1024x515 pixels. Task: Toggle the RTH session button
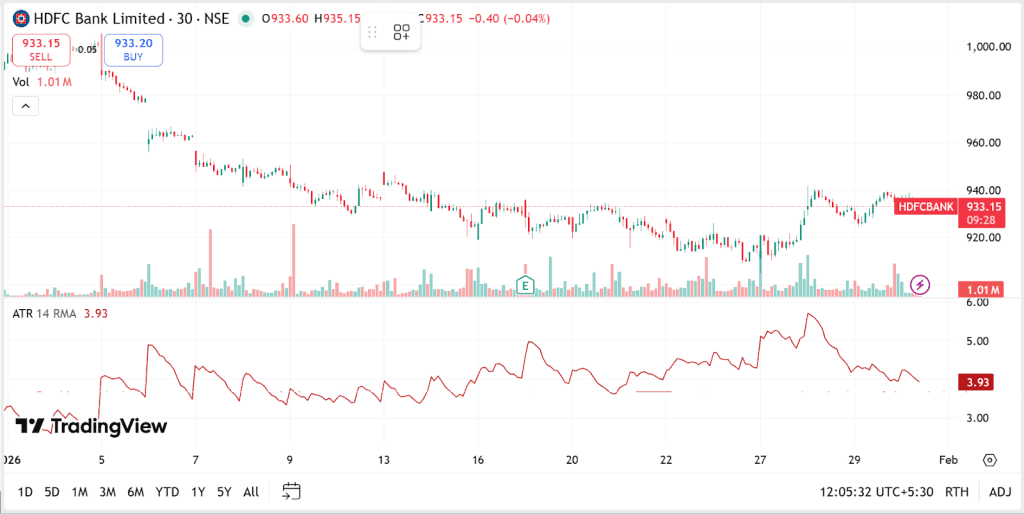(957, 491)
